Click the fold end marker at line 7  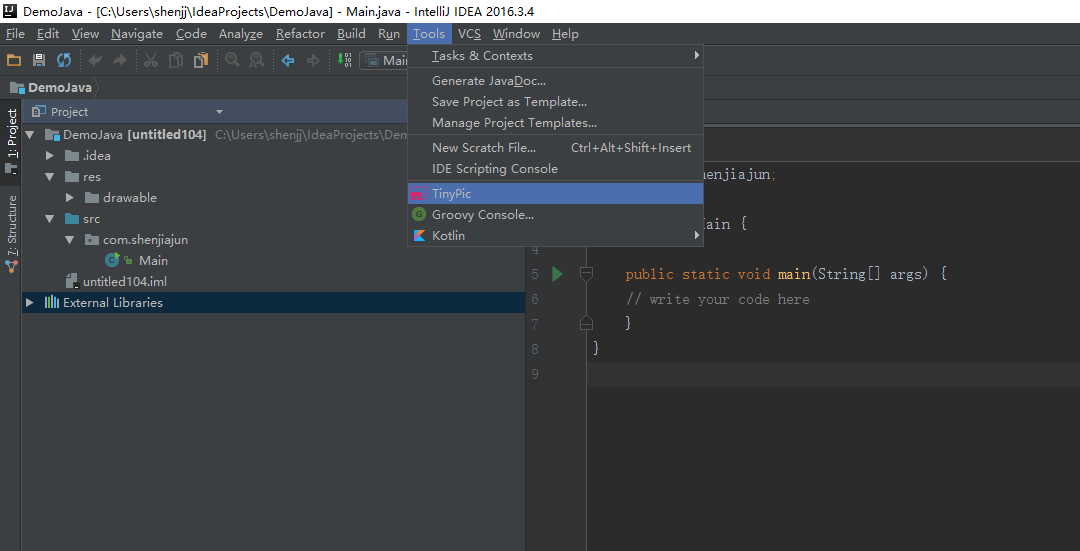[586, 322]
